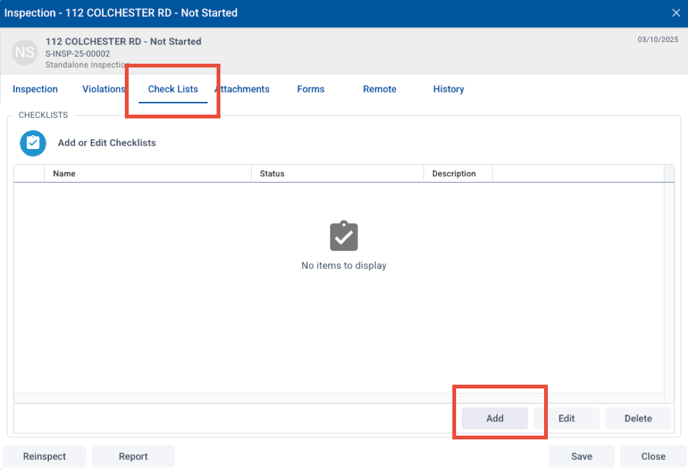Close the inspection dialog with X
Screen dimensions: 688x470
(x=675, y=13)
